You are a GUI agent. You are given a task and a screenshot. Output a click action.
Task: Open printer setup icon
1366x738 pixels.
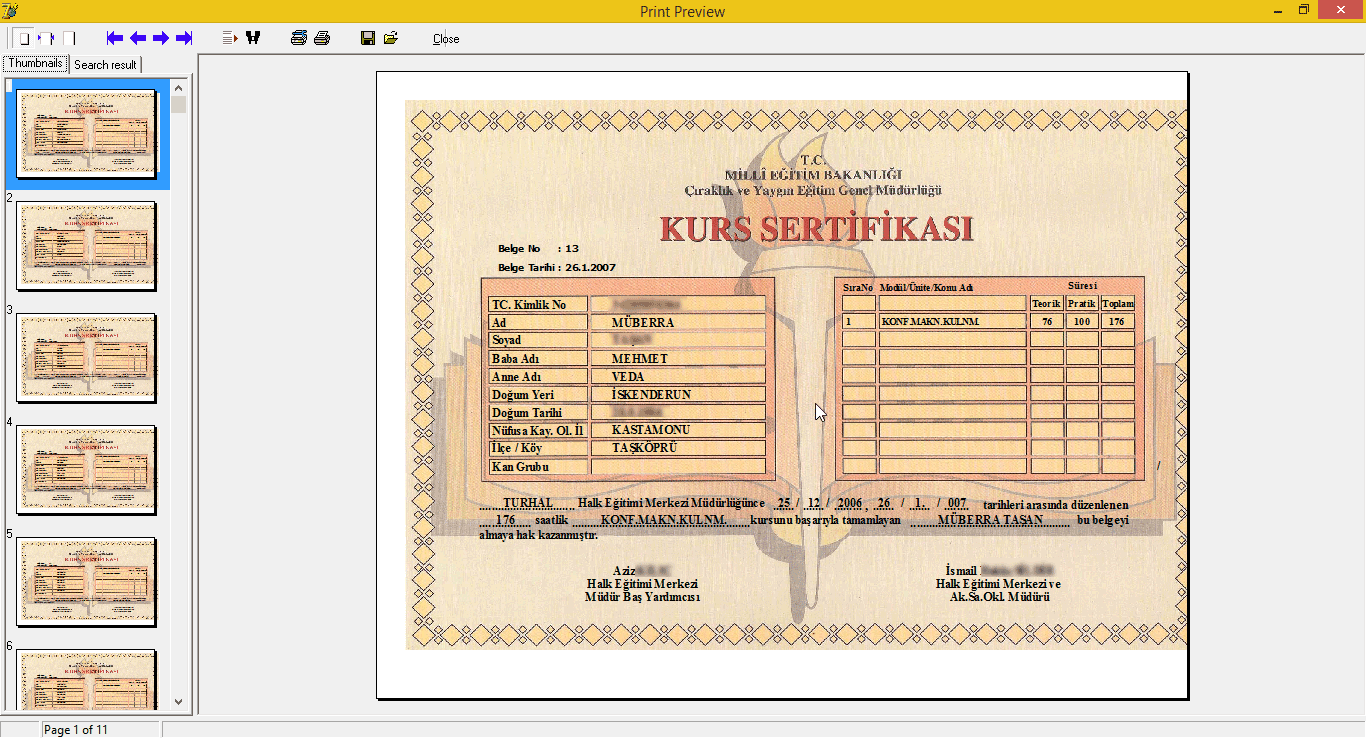tap(299, 38)
